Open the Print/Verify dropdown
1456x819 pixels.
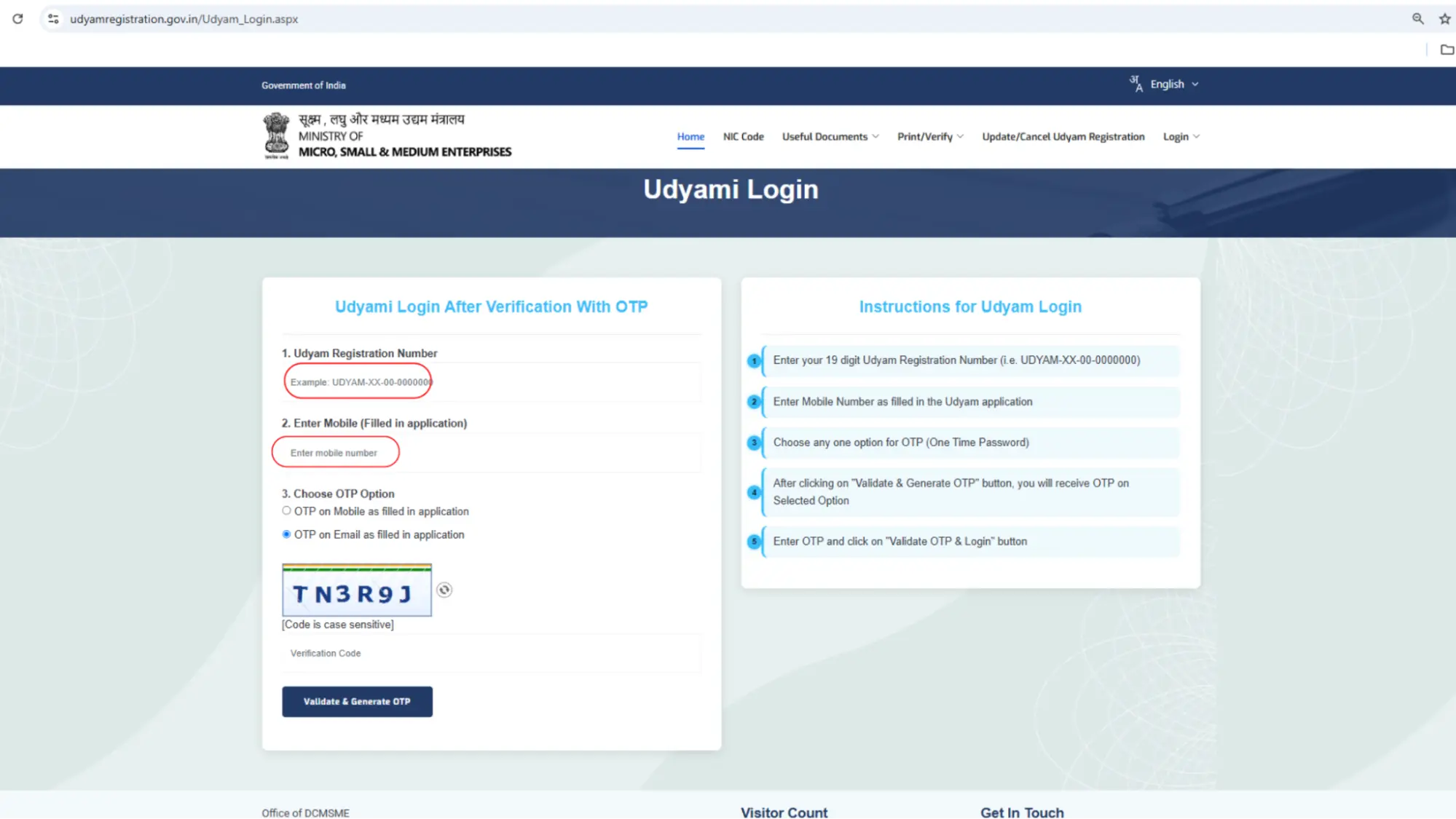930,137
